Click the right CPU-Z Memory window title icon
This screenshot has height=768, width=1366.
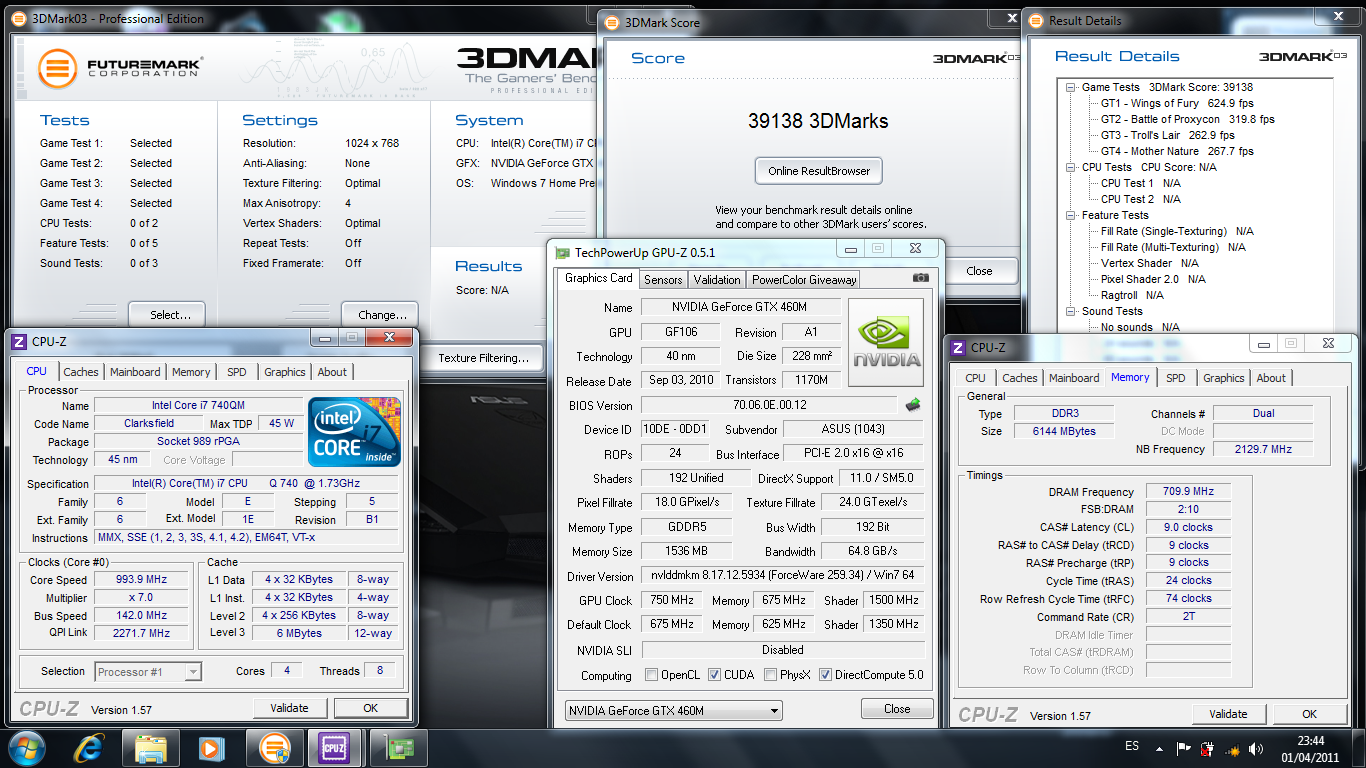pyautogui.click(x=958, y=347)
